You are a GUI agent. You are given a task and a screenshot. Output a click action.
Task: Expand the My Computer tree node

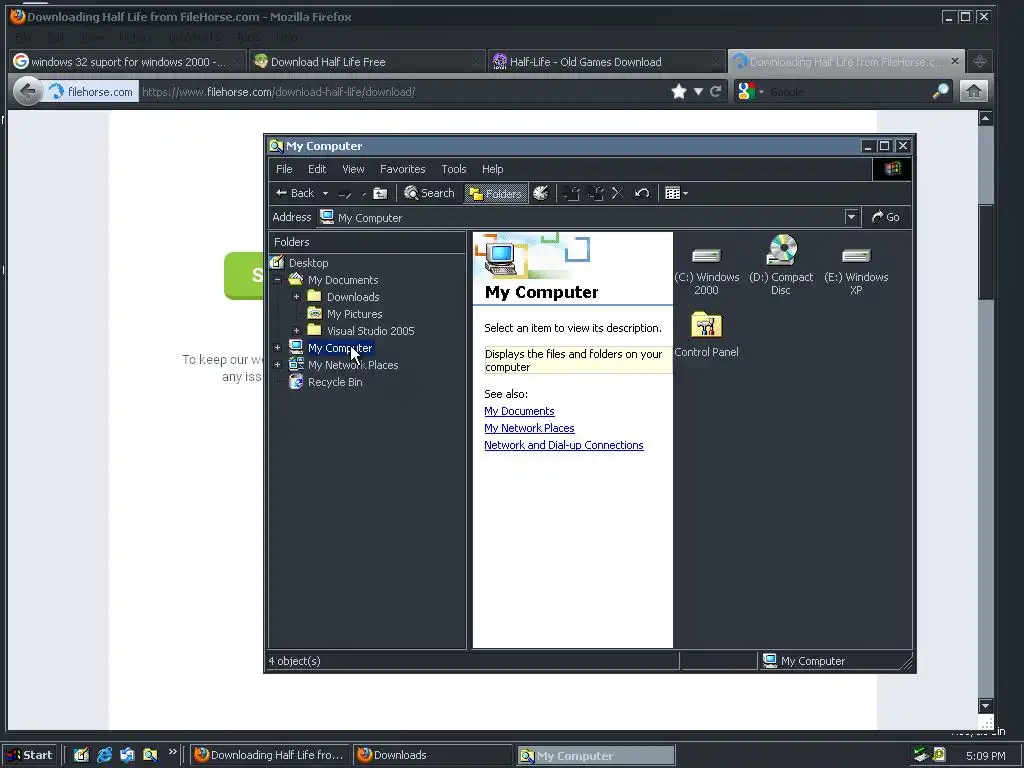[278, 347]
